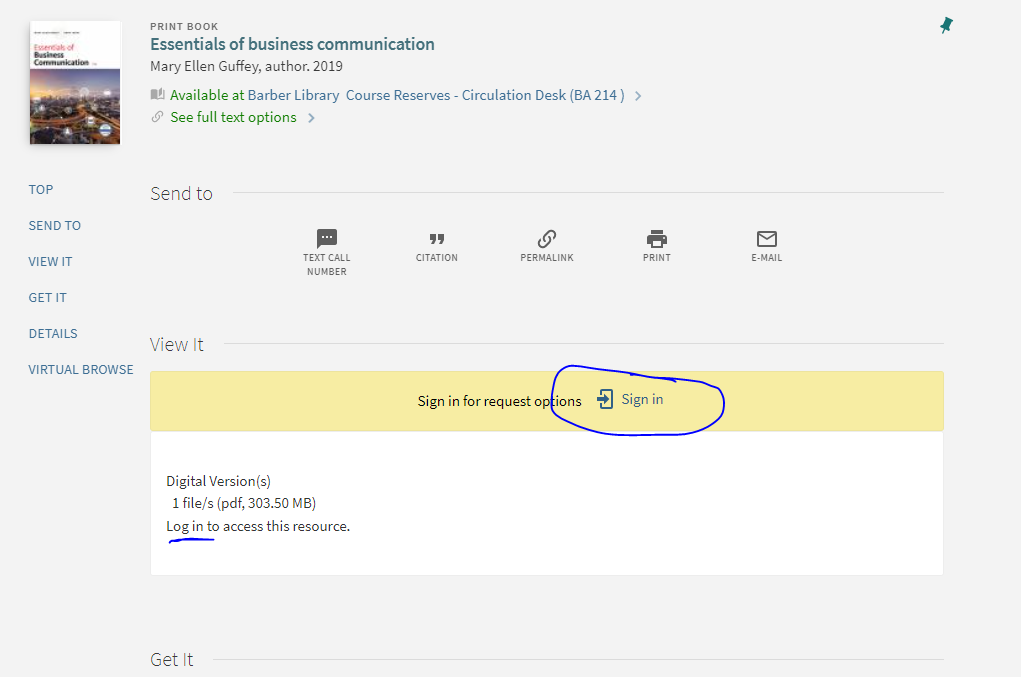Select the book availability icon
This screenshot has height=677, width=1021.
(157, 94)
